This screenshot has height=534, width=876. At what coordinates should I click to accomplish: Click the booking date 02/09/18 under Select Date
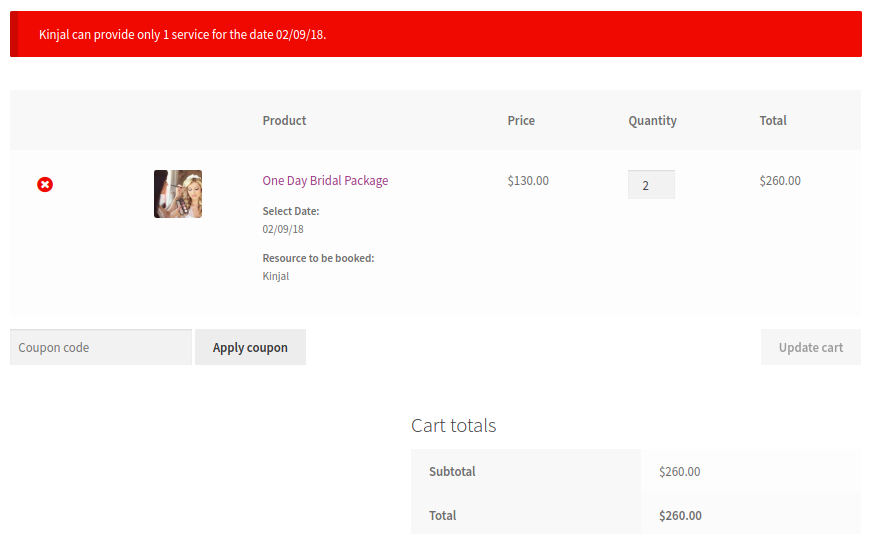click(x=283, y=229)
